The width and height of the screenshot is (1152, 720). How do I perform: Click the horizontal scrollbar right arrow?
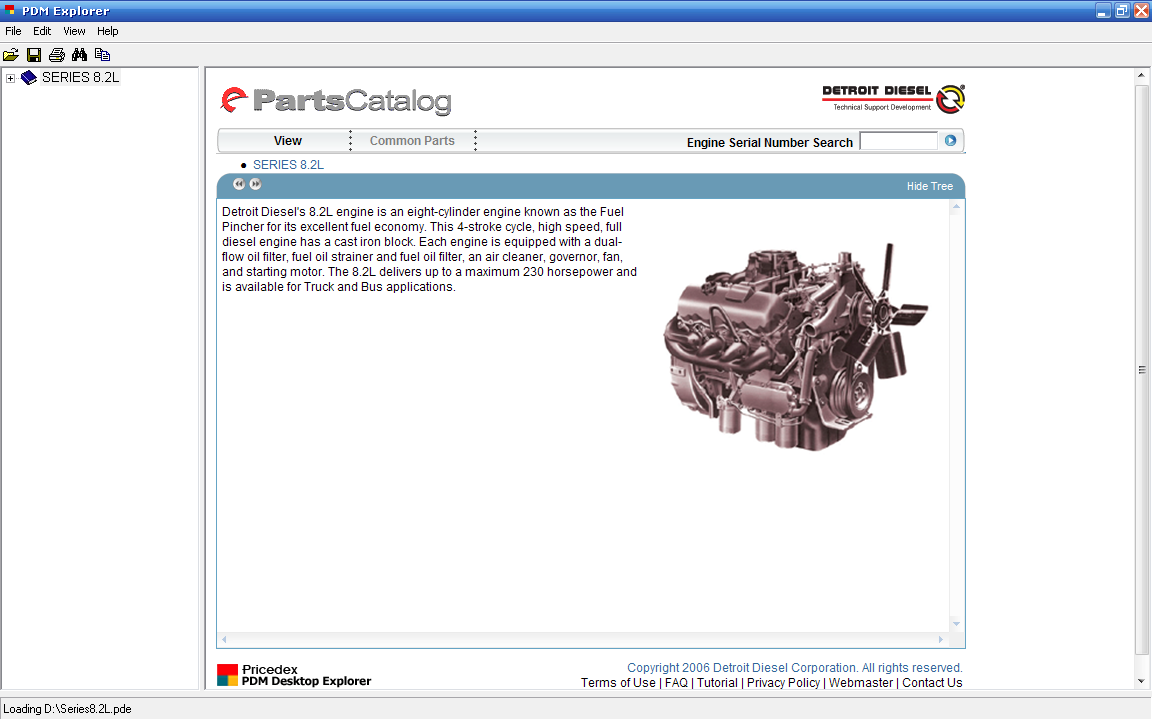[940, 639]
